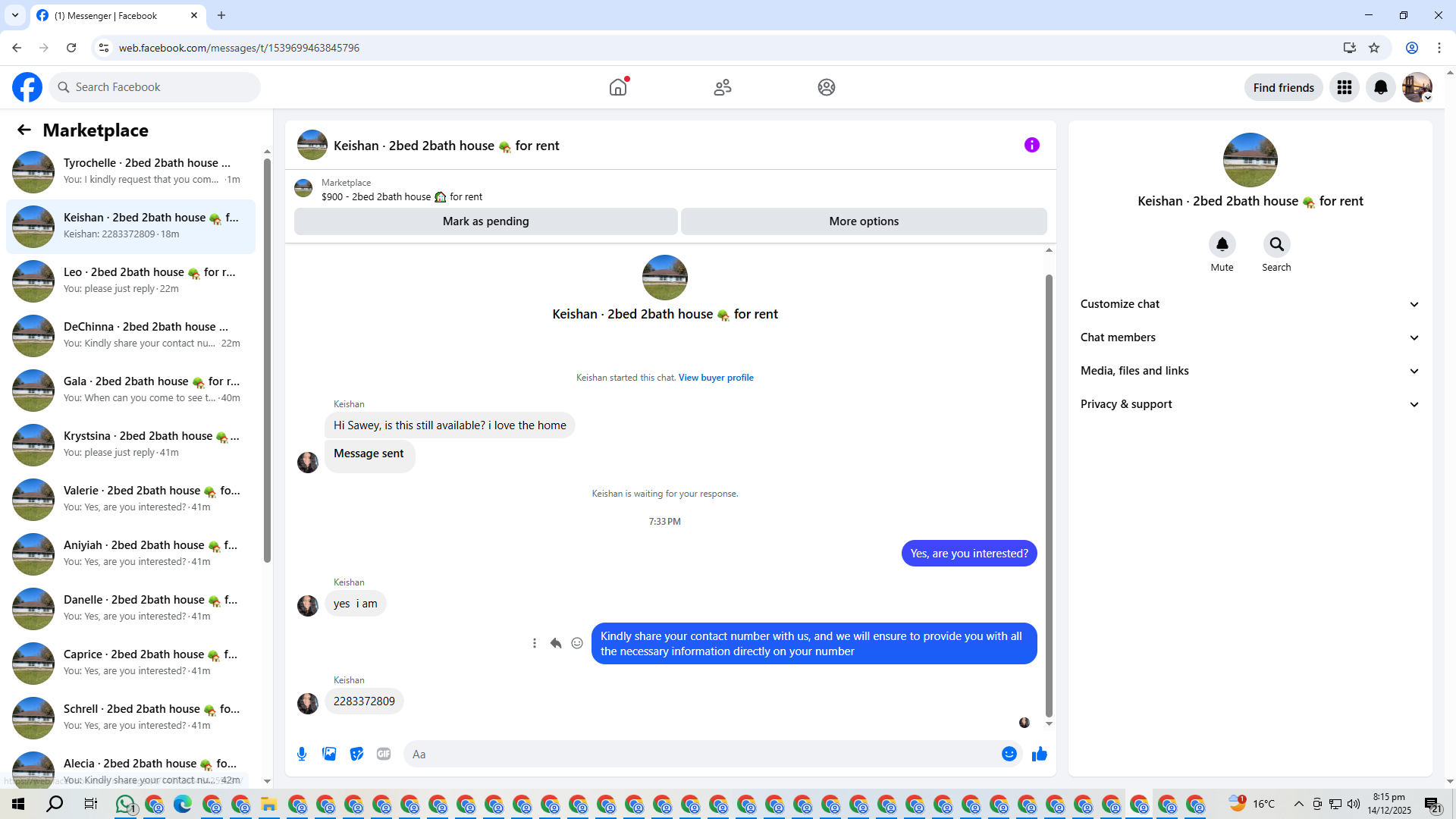Open the Friends tab icon
Image resolution: width=1456 pixels, height=819 pixels.
click(x=722, y=87)
